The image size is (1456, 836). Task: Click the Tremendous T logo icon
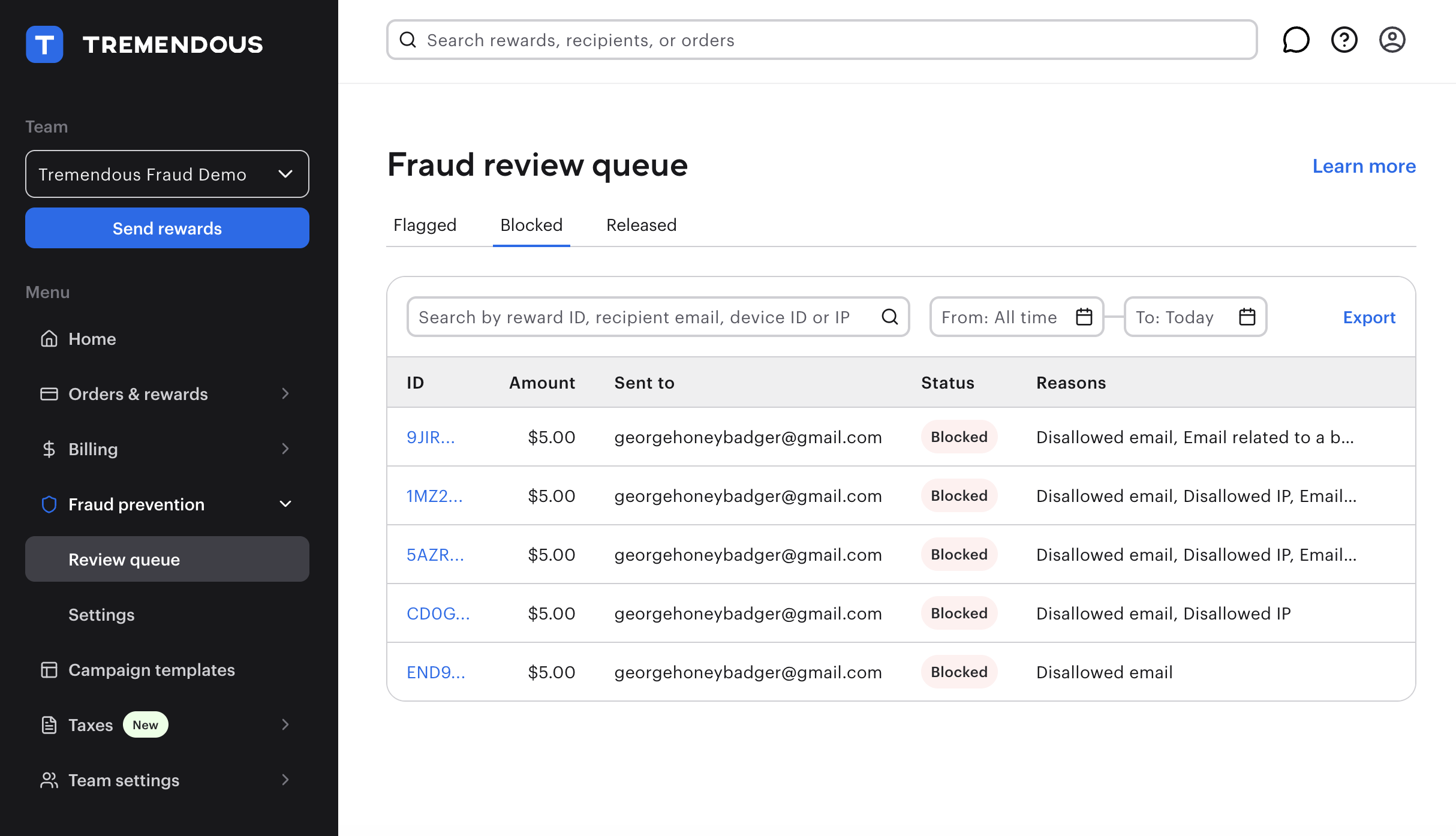(44, 44)
